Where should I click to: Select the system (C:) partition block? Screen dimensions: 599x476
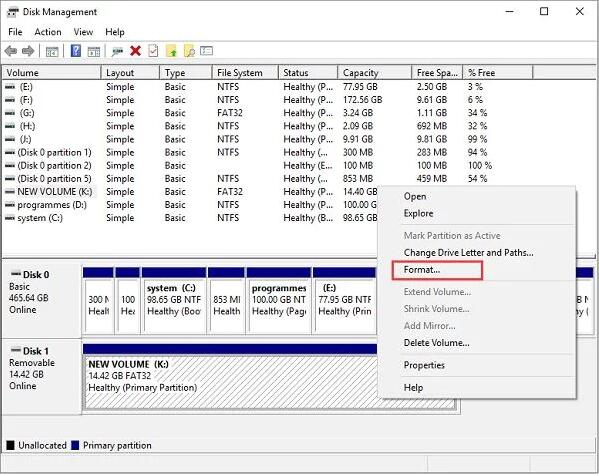pos(174,300)
